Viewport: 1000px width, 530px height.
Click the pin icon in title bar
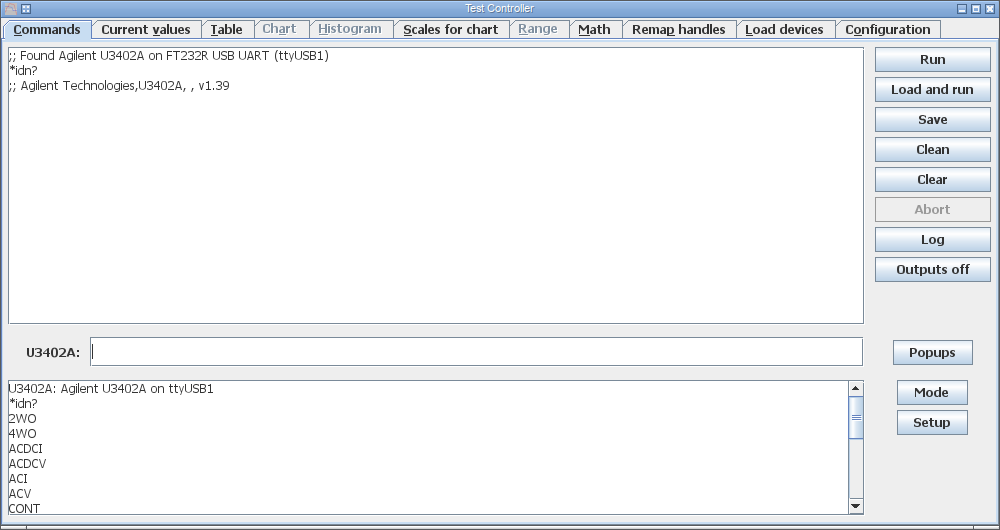[26, 9]
